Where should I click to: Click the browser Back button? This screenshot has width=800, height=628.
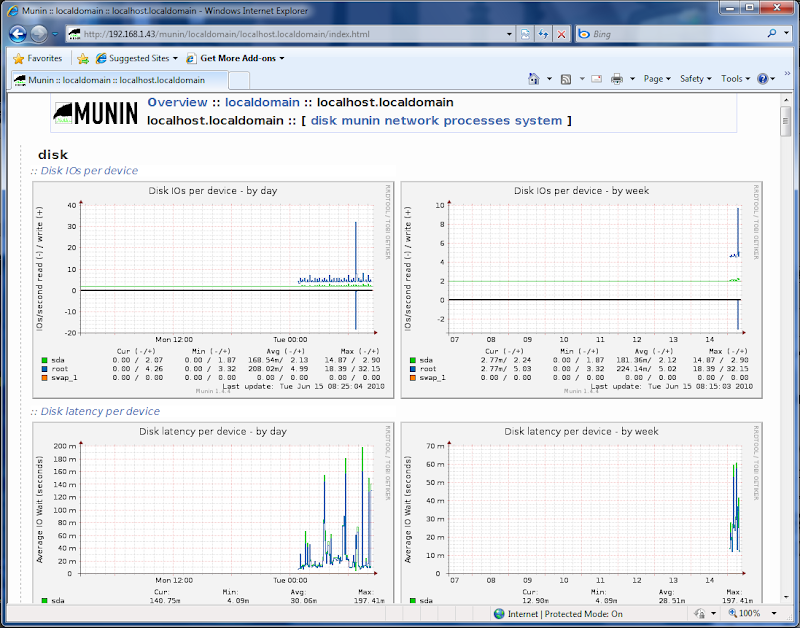click(x=17, y=33)
